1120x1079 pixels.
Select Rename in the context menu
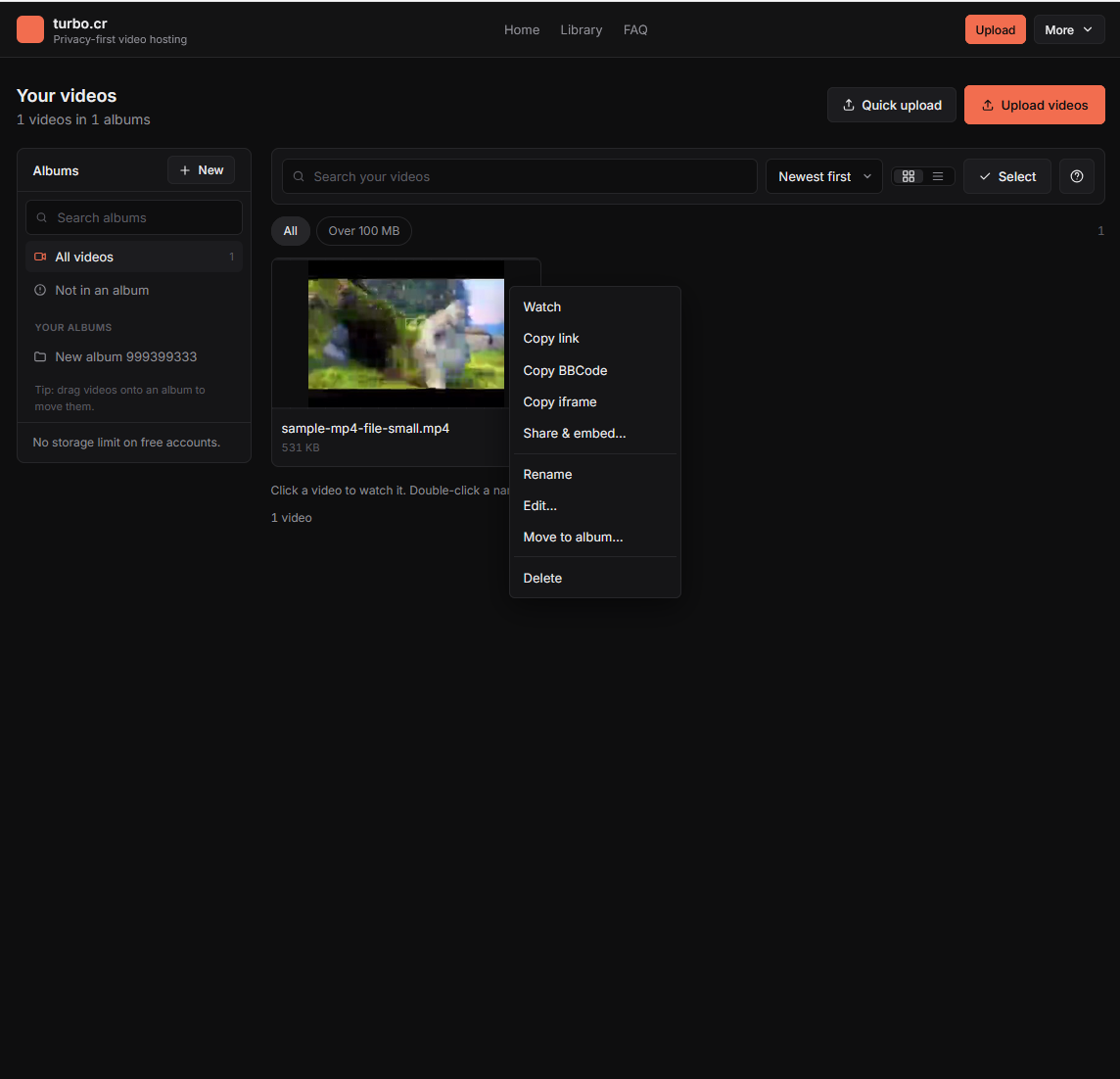594,475
